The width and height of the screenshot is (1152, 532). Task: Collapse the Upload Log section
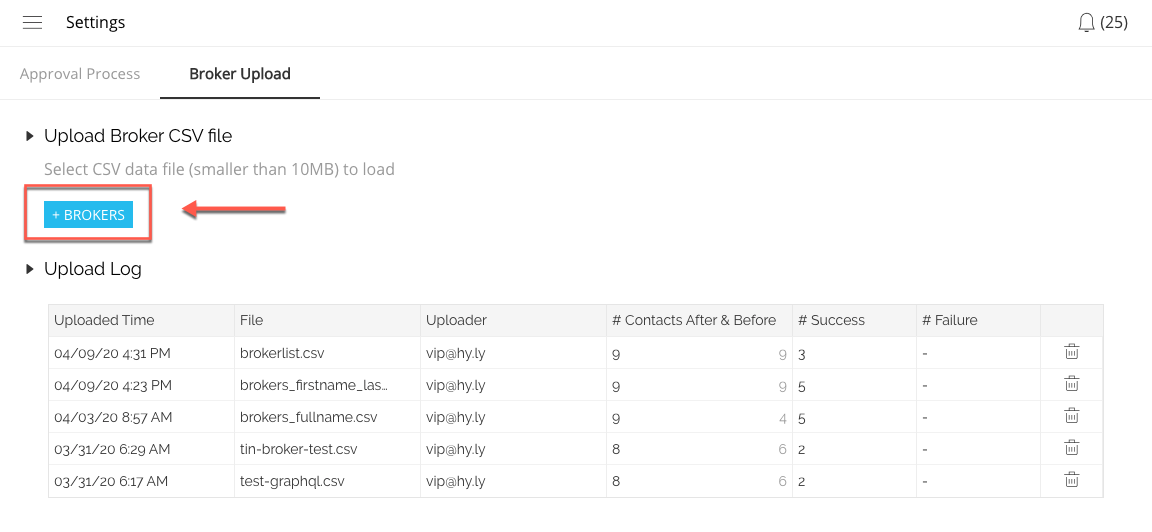click(30, 269)
